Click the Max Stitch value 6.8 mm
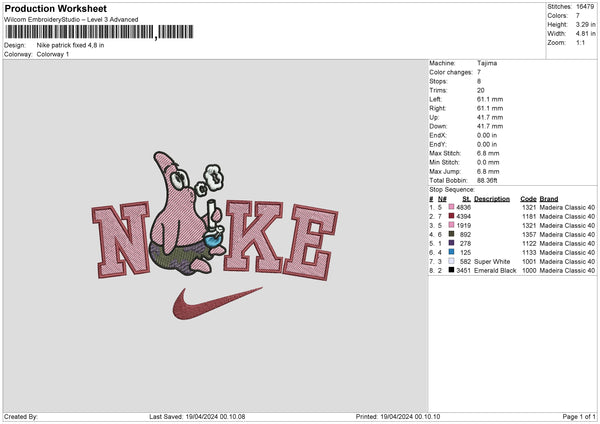Screen dimensions: 600x424 coord(488,153)
